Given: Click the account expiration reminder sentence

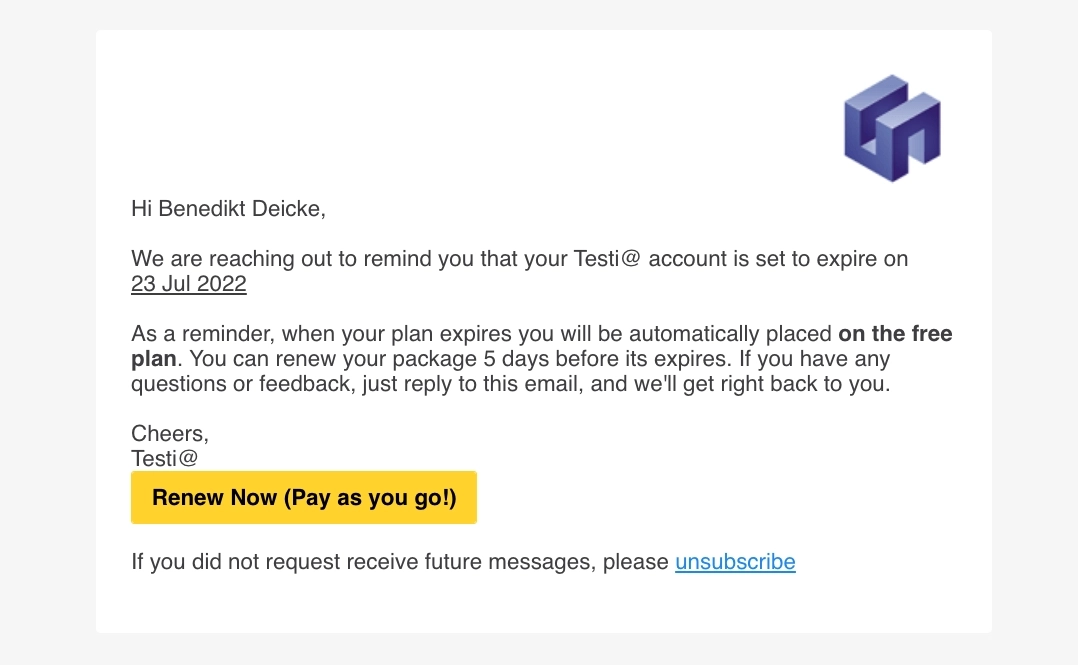Looking at the screenshot, I should [x=520, y=258].
